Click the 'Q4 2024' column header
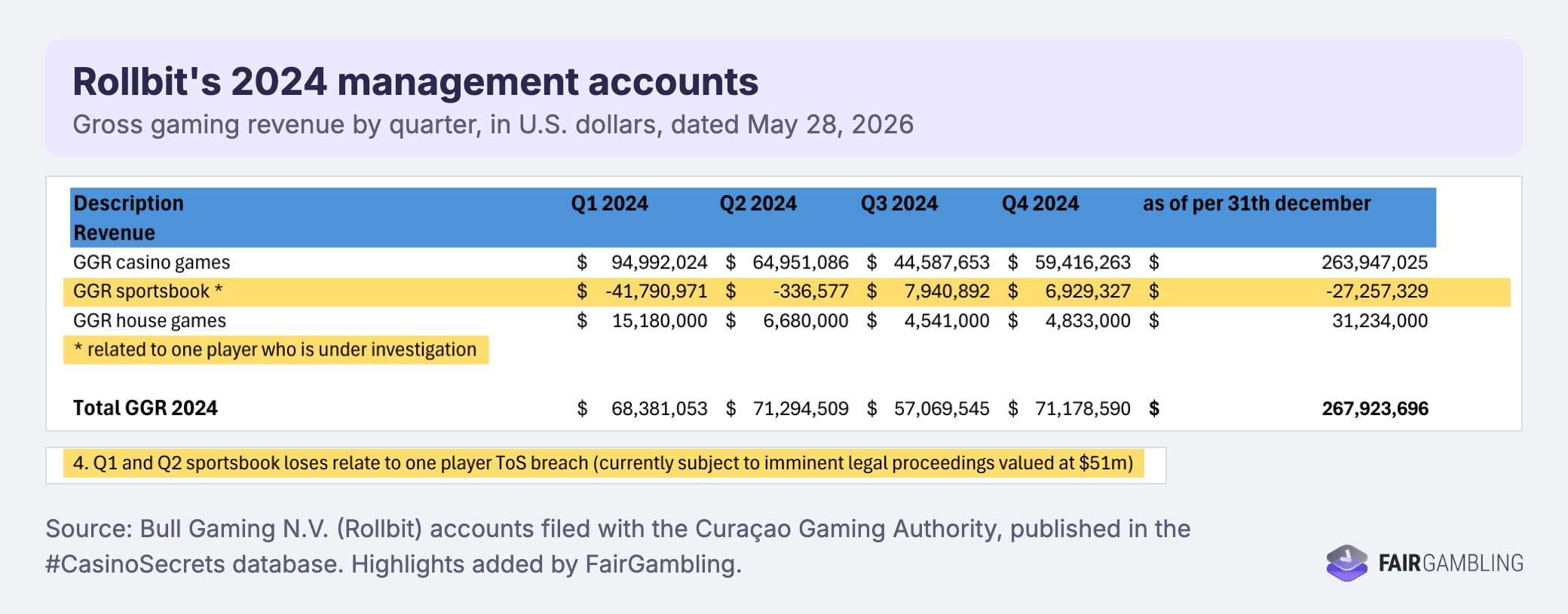 tap(1040, 203)
